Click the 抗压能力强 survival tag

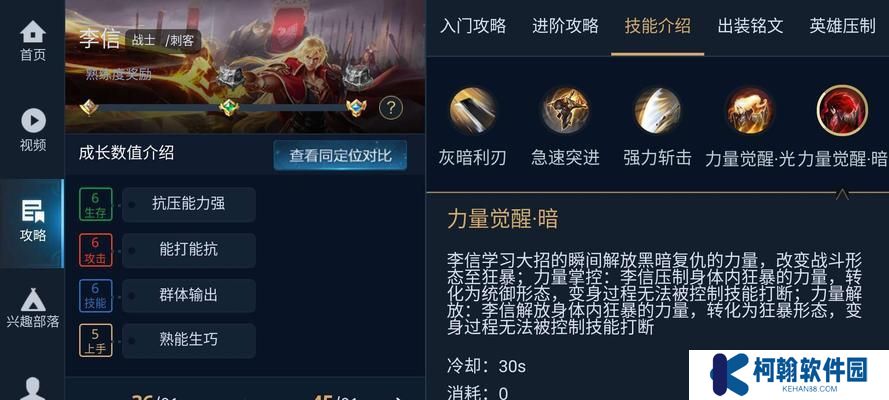point(189,204)
